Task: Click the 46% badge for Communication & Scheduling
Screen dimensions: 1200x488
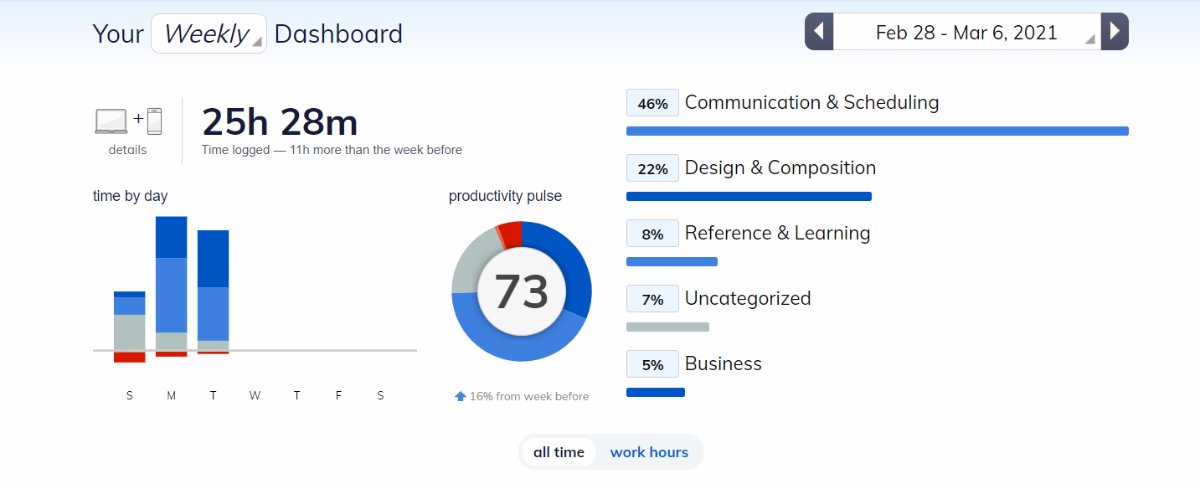Action: pyautogui.click(x=652, y=103)
